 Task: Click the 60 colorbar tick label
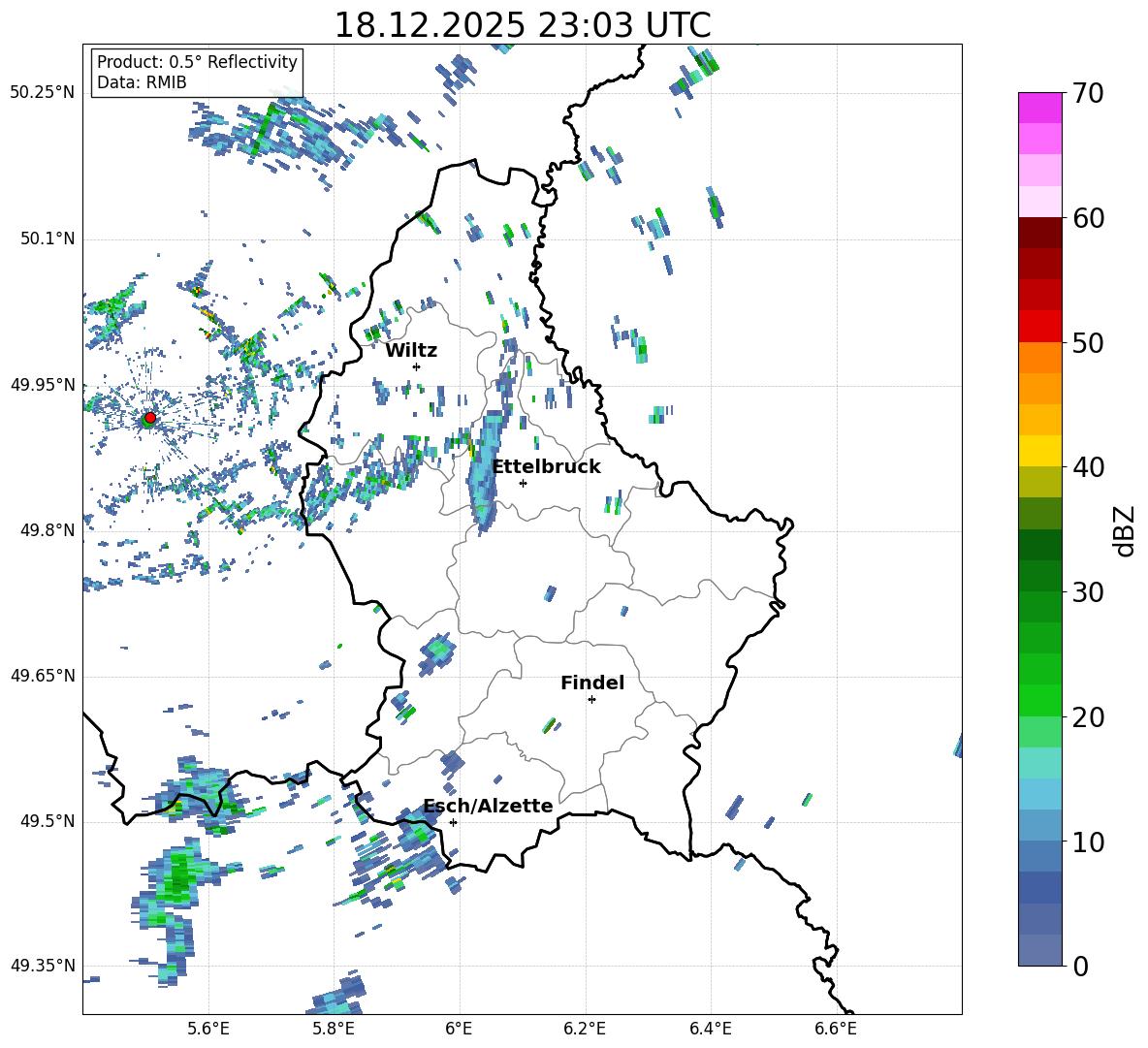[1088, 218]
